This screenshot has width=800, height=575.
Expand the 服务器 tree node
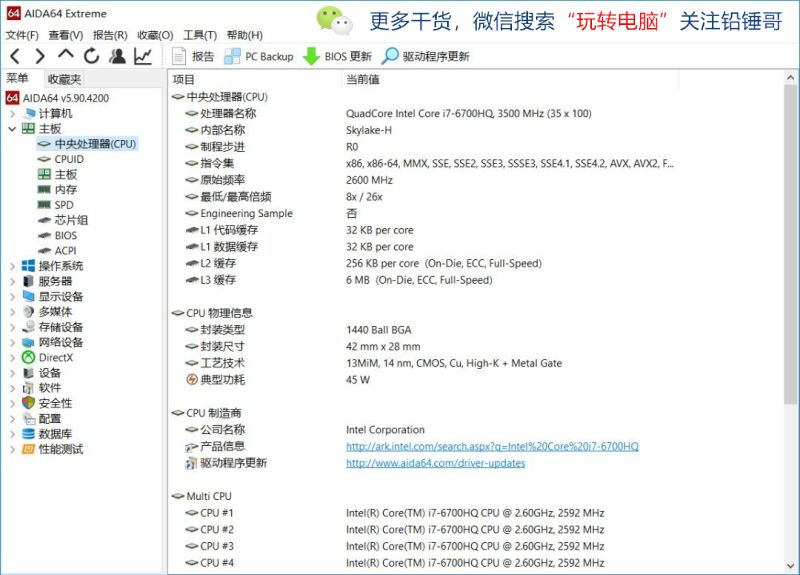(12, 281)
